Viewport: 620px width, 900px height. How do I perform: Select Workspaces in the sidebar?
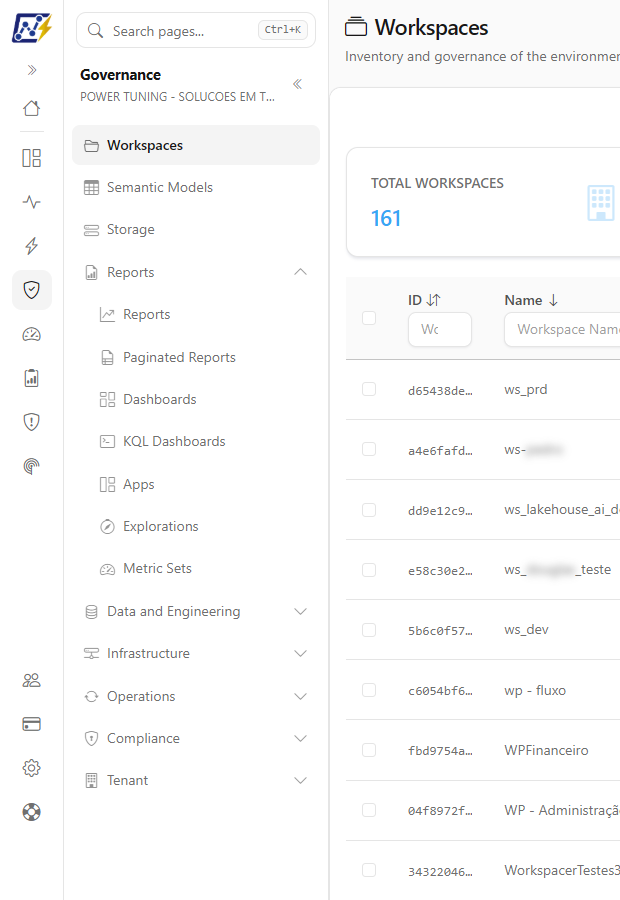coord(196,145)
